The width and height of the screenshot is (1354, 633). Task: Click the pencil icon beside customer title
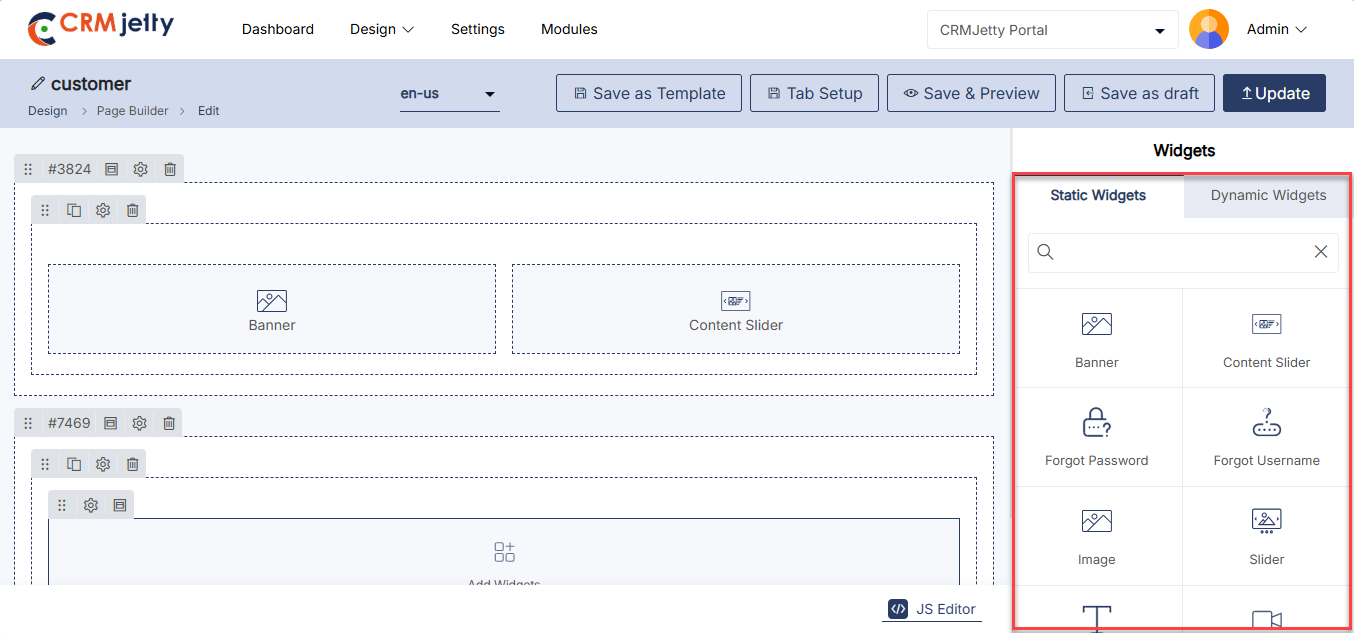(x=38, y=84)
